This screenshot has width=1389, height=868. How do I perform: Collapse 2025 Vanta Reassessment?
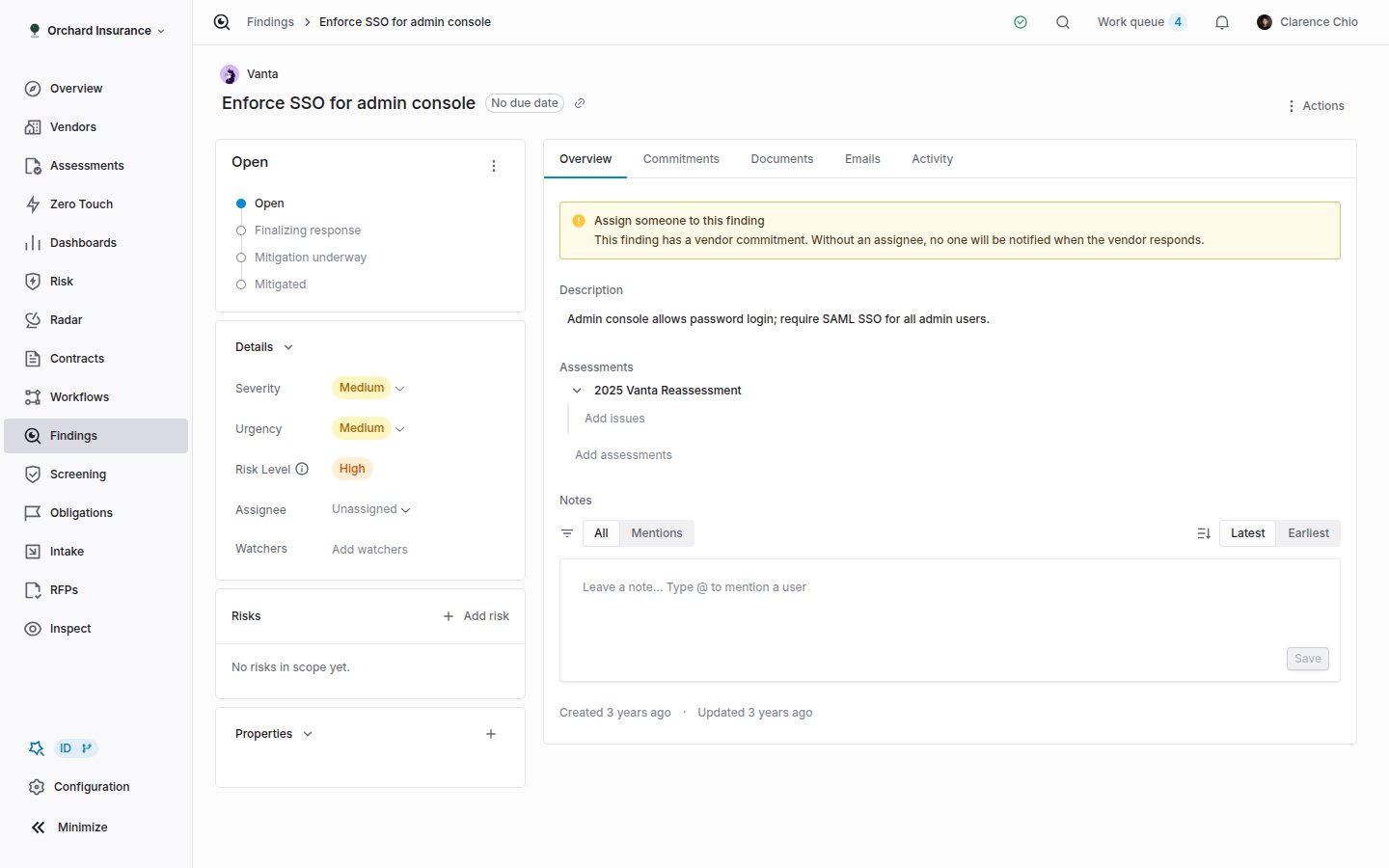577,391
